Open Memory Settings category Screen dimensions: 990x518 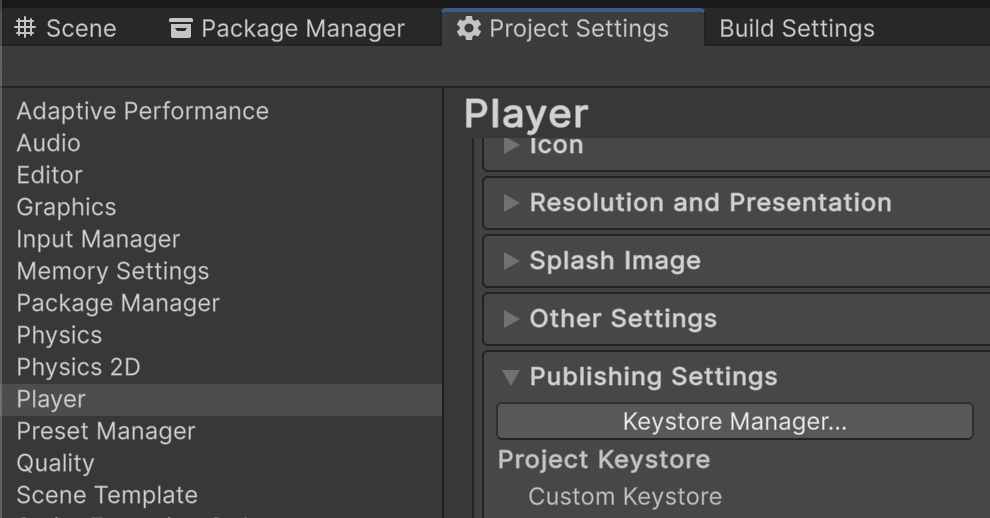pos(112,271)
